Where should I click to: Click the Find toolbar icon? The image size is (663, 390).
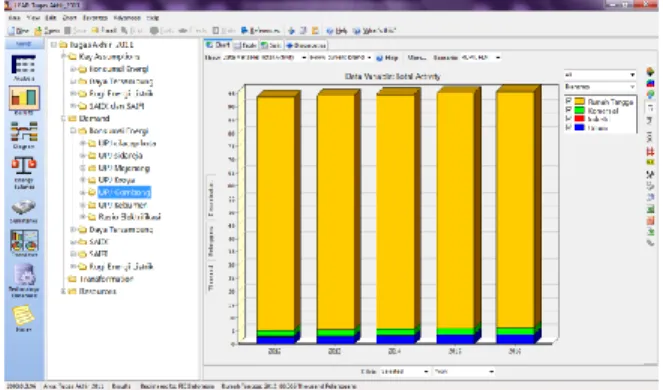132,30
